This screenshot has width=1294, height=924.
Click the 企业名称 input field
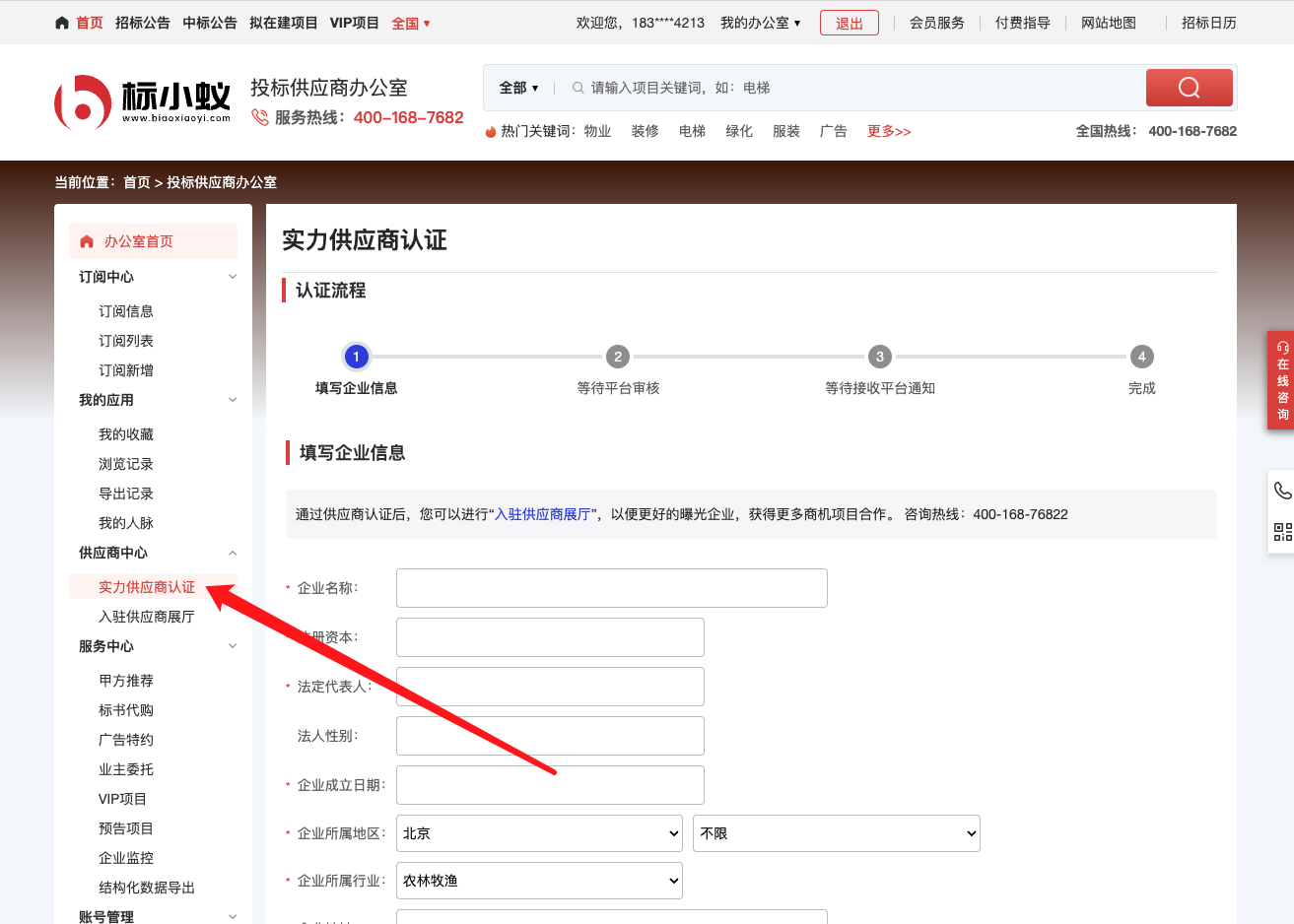point(611,588)
